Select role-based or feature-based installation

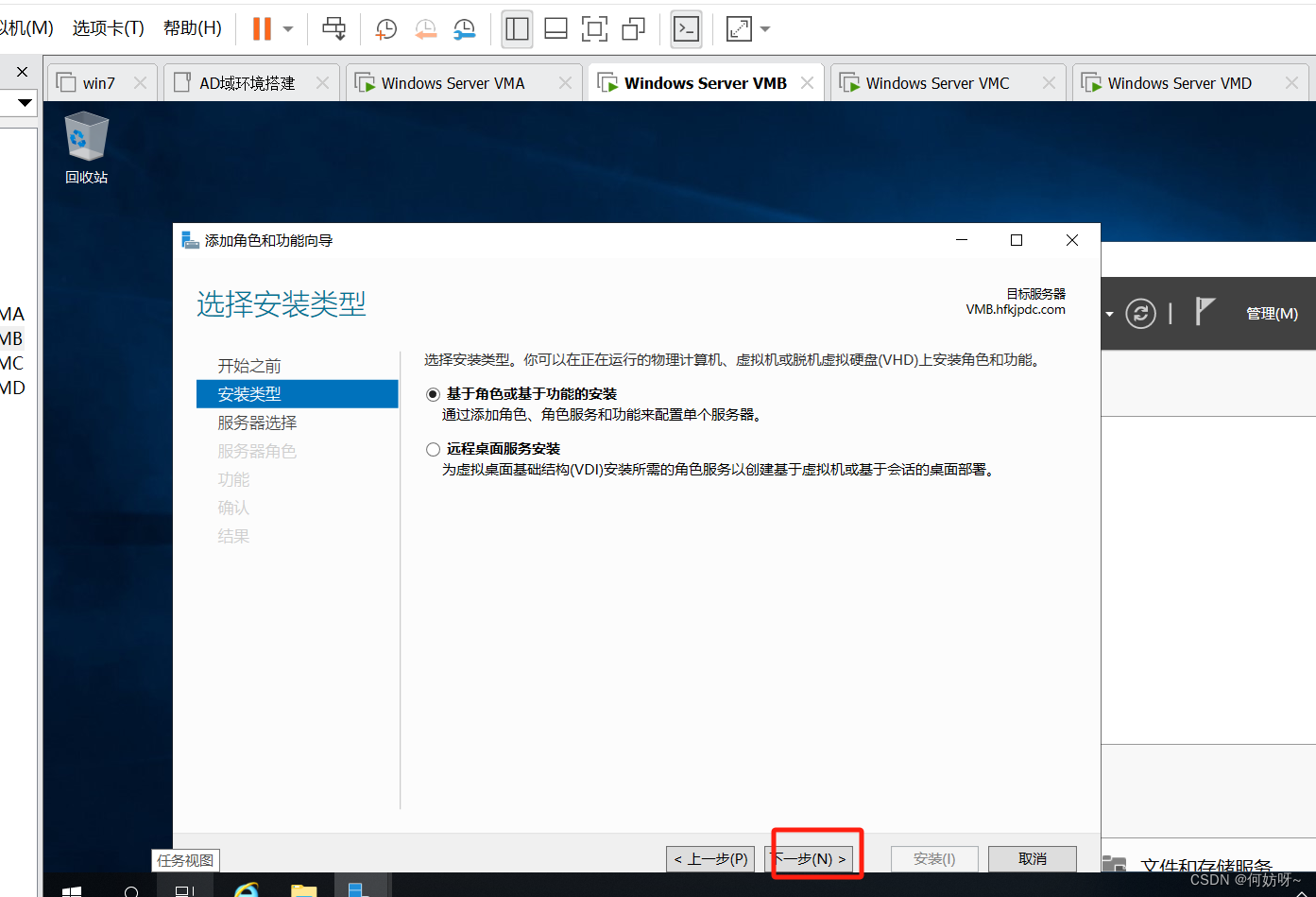(434, 394)
